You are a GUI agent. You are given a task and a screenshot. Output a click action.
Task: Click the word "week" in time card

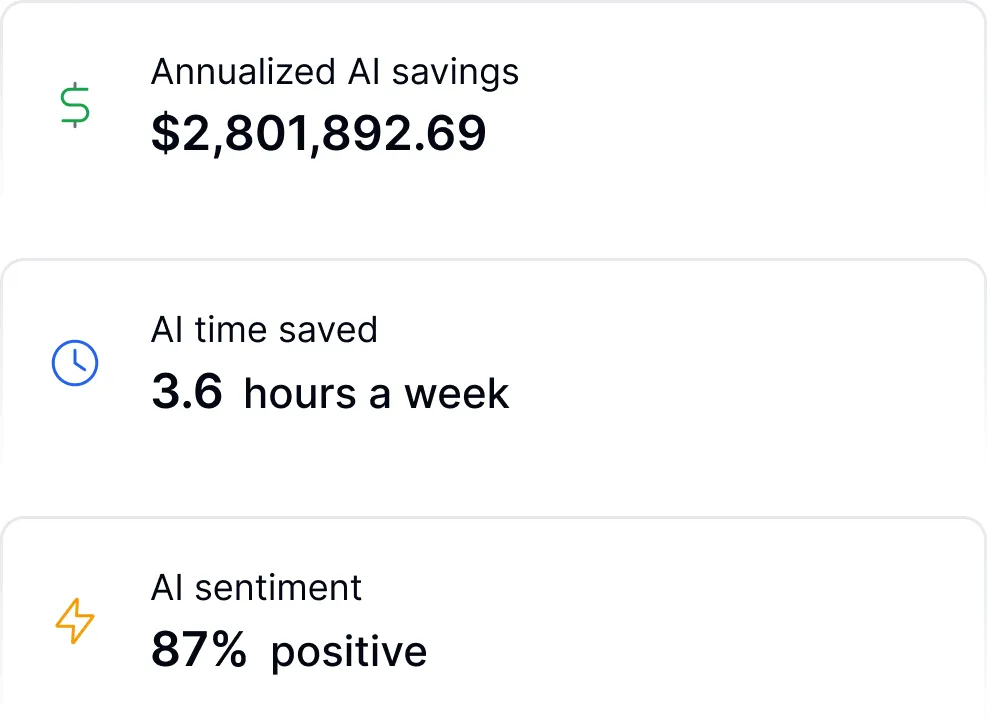(457, 393)
